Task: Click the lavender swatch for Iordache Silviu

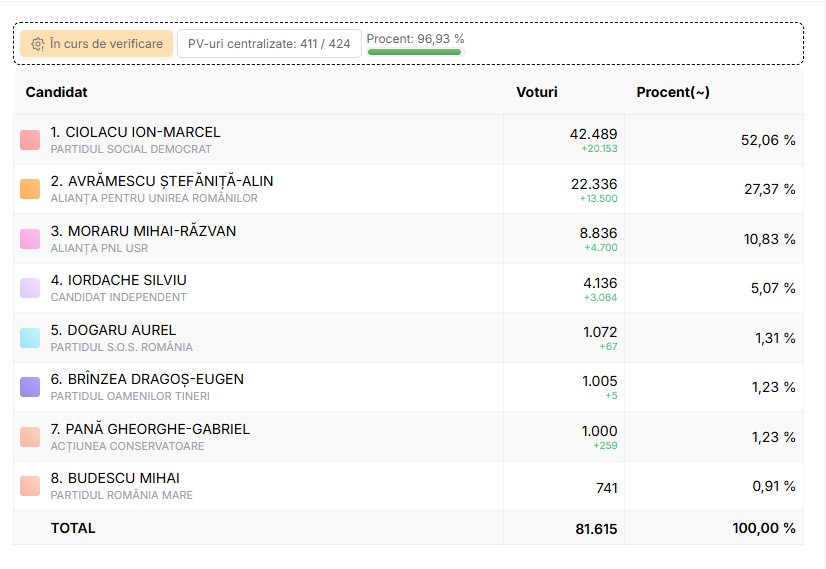Action: point(30,288)
